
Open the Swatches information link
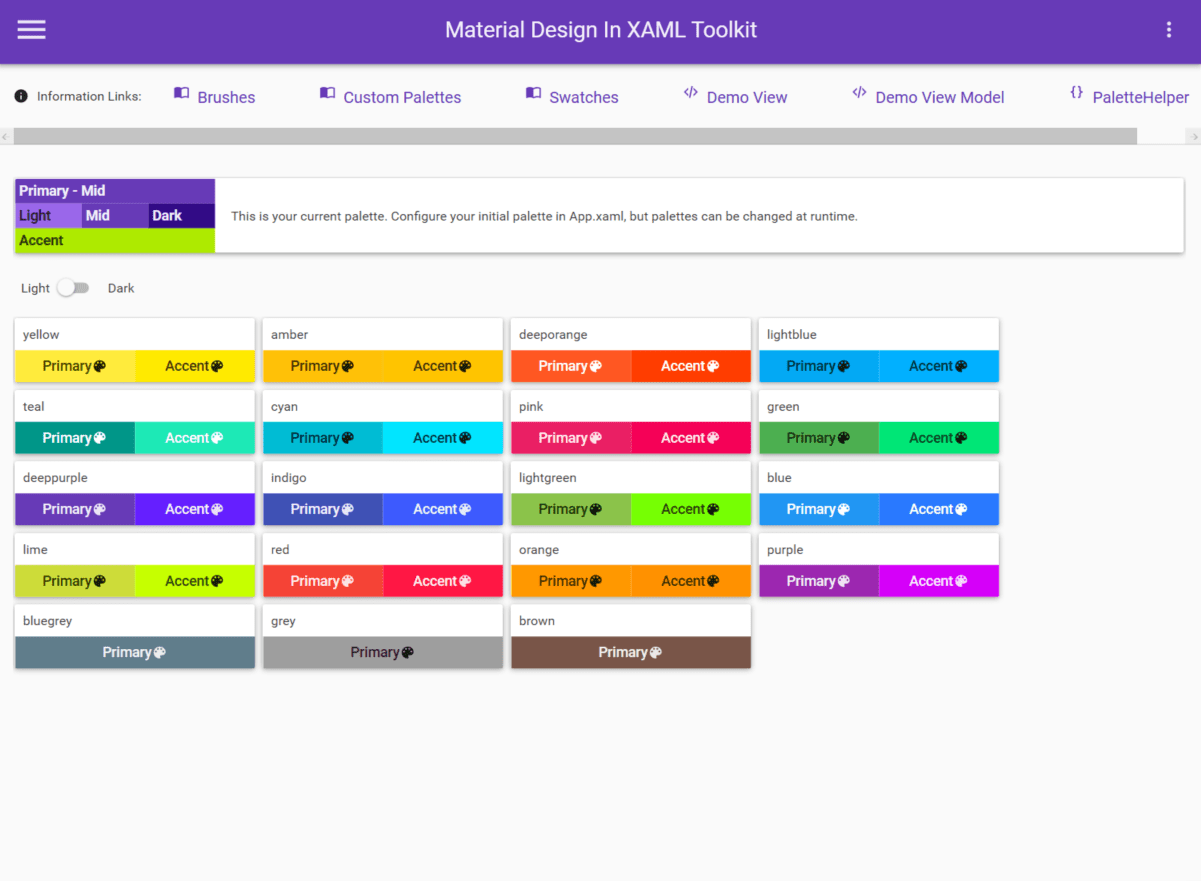584,97
